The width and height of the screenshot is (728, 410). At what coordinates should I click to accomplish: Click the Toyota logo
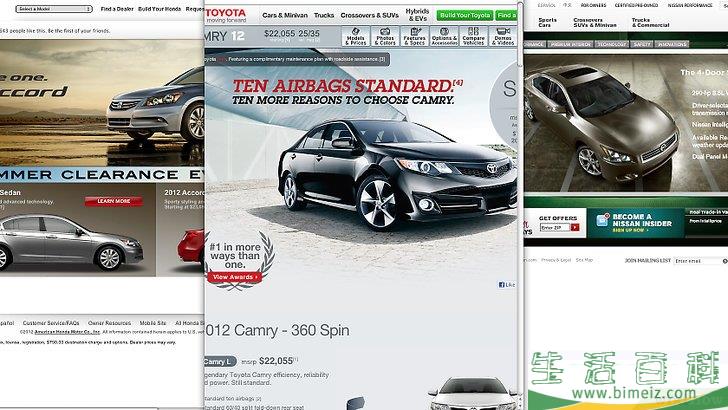point(226,15)
